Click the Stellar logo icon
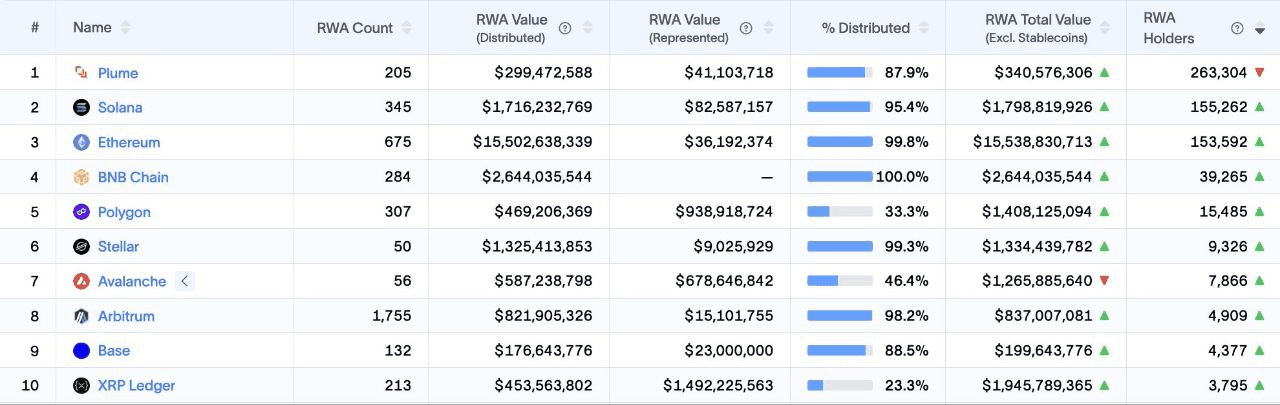The image size is (1280, 405). coord(81,247)
